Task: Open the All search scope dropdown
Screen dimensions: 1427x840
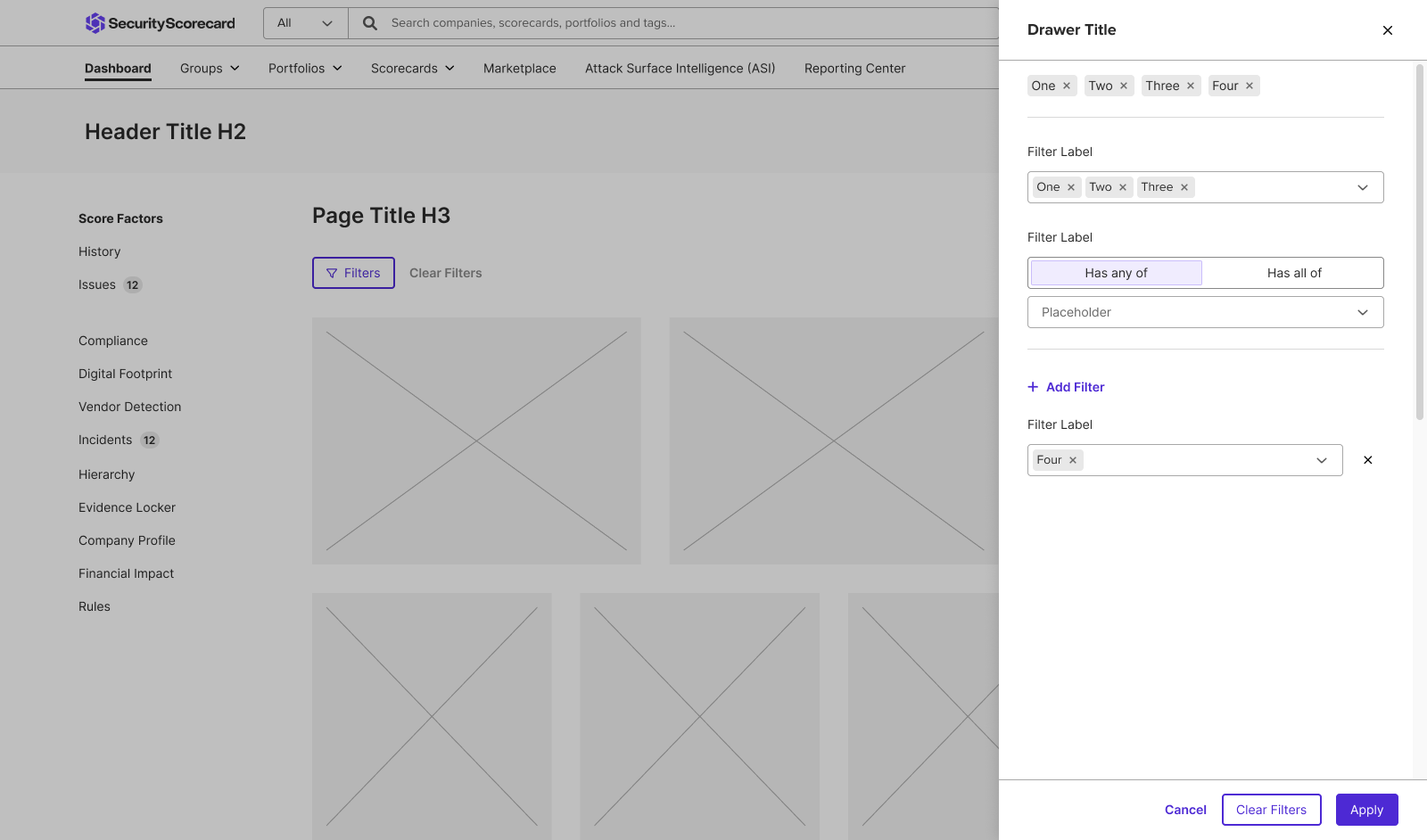Action: pos(306,23)
